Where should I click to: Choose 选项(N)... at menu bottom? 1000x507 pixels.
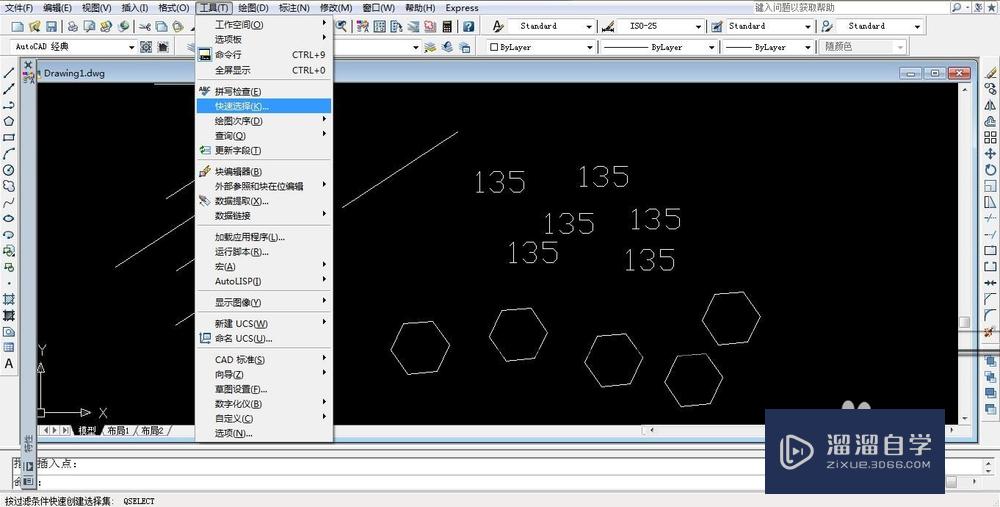pyautogui.click(x=264, y=434)
